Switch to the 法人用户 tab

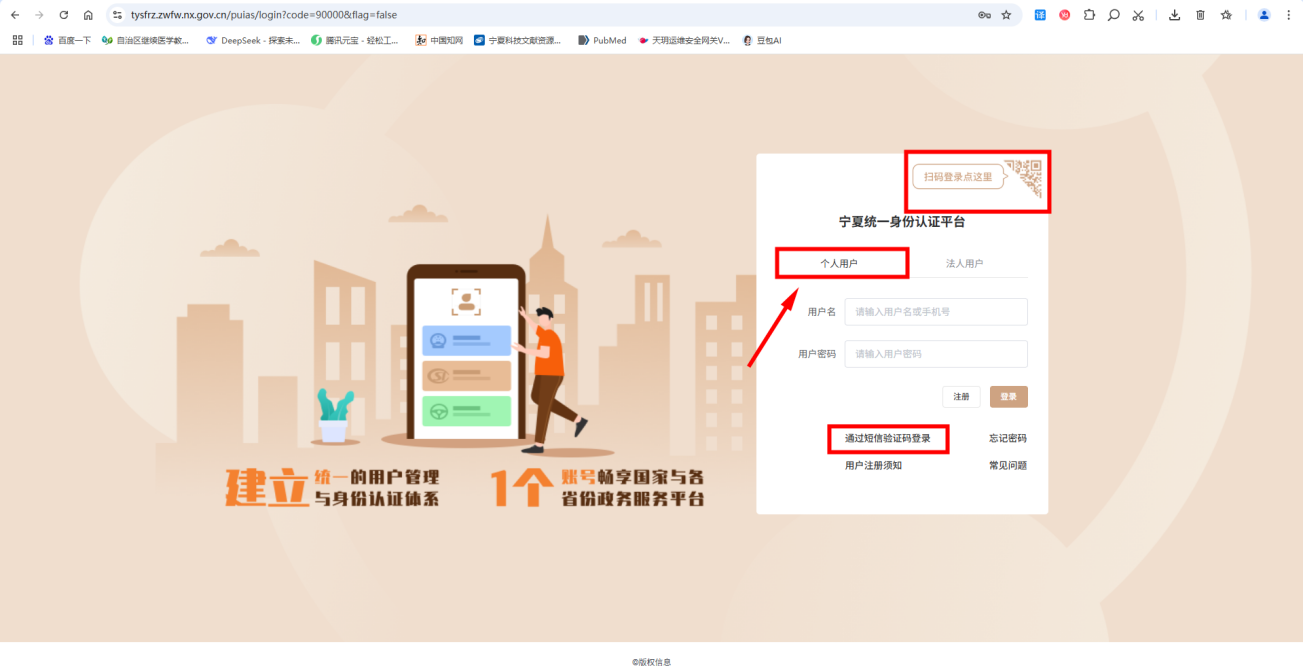tap(964, 263)
